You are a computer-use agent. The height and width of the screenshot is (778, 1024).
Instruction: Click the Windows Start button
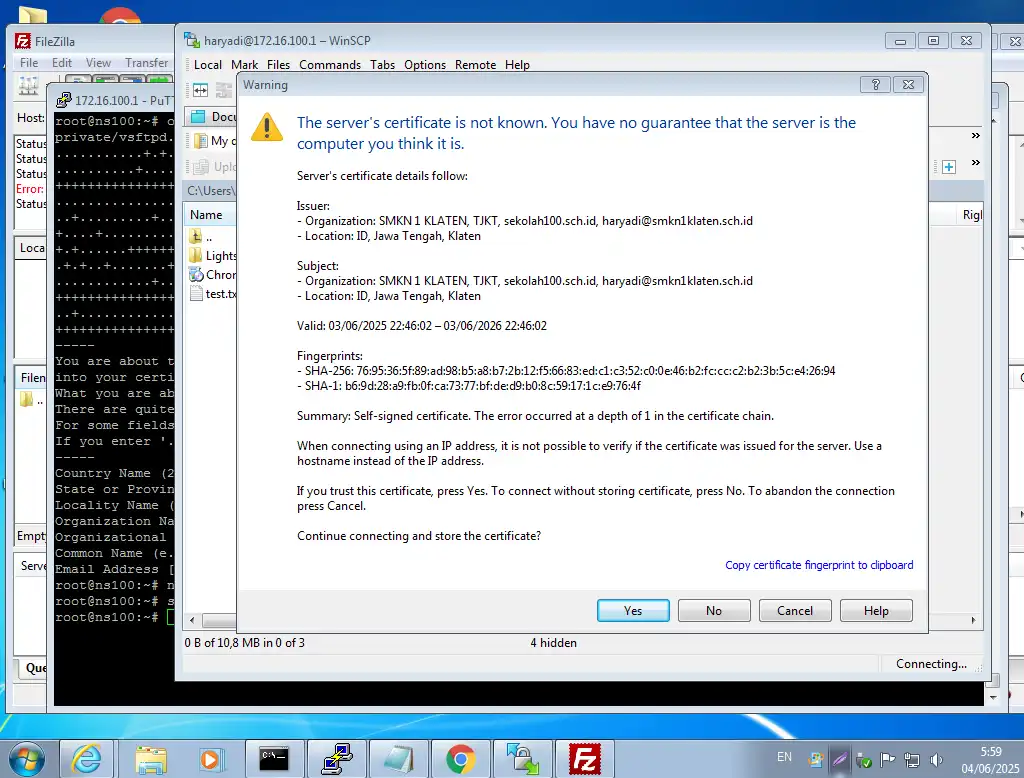point(26,759)
